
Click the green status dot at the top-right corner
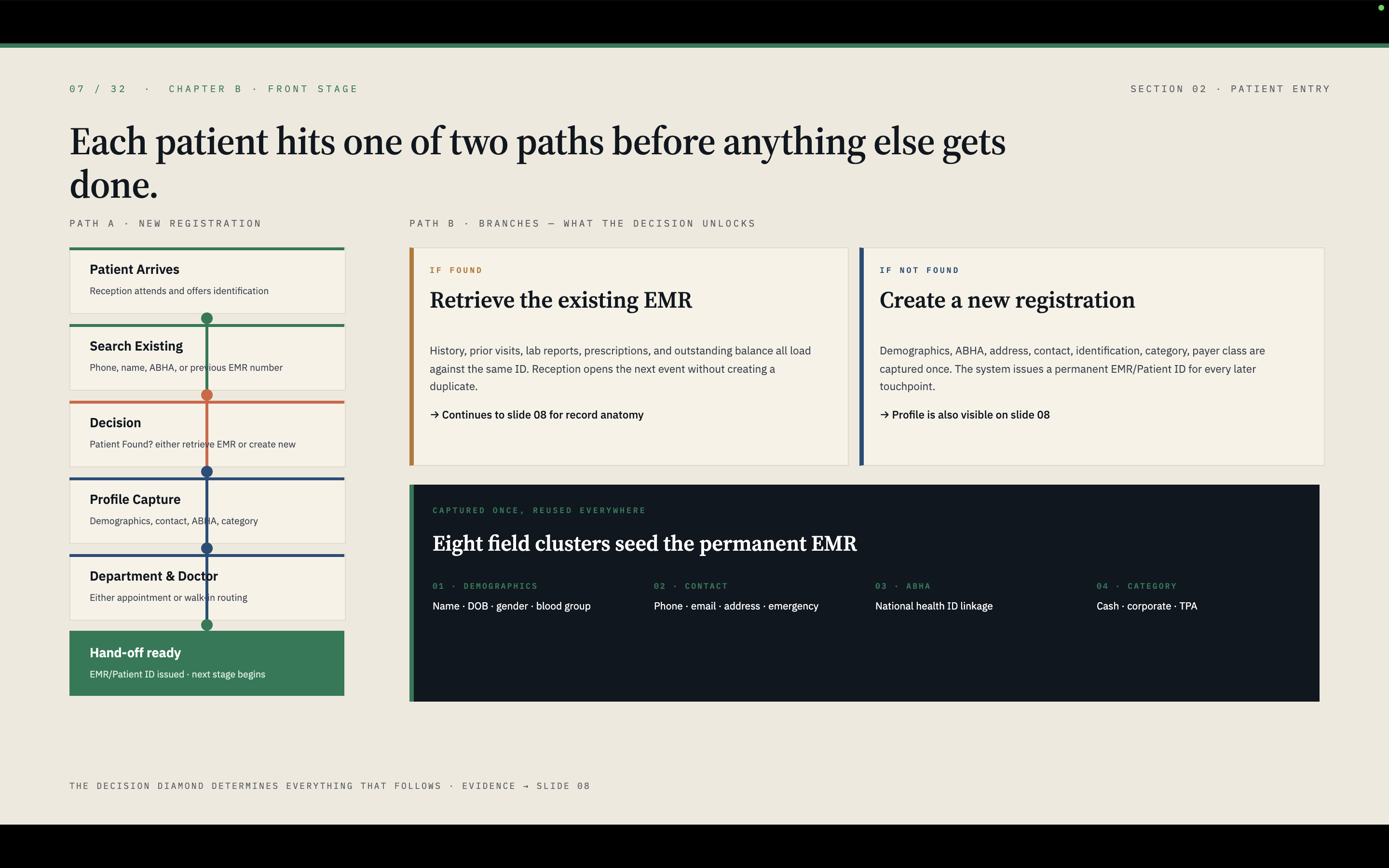[x=1380, y=7]
